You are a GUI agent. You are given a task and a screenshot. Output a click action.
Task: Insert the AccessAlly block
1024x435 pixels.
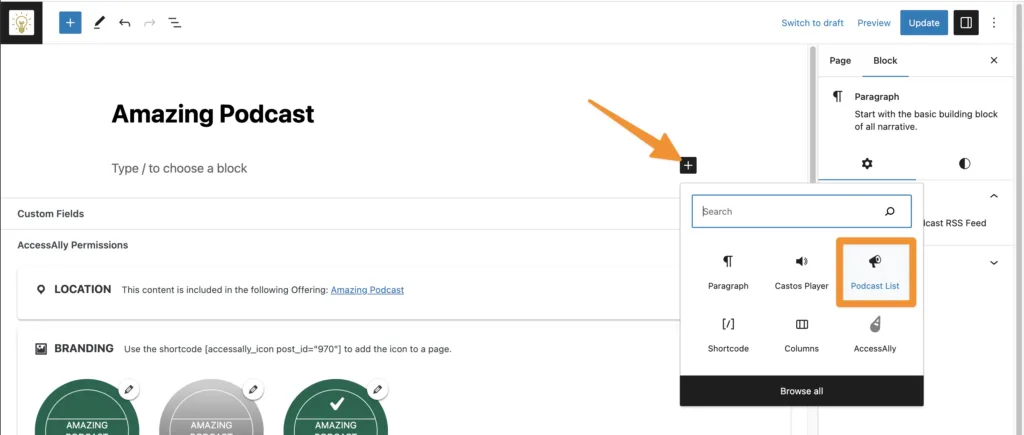tap(874, 334)
